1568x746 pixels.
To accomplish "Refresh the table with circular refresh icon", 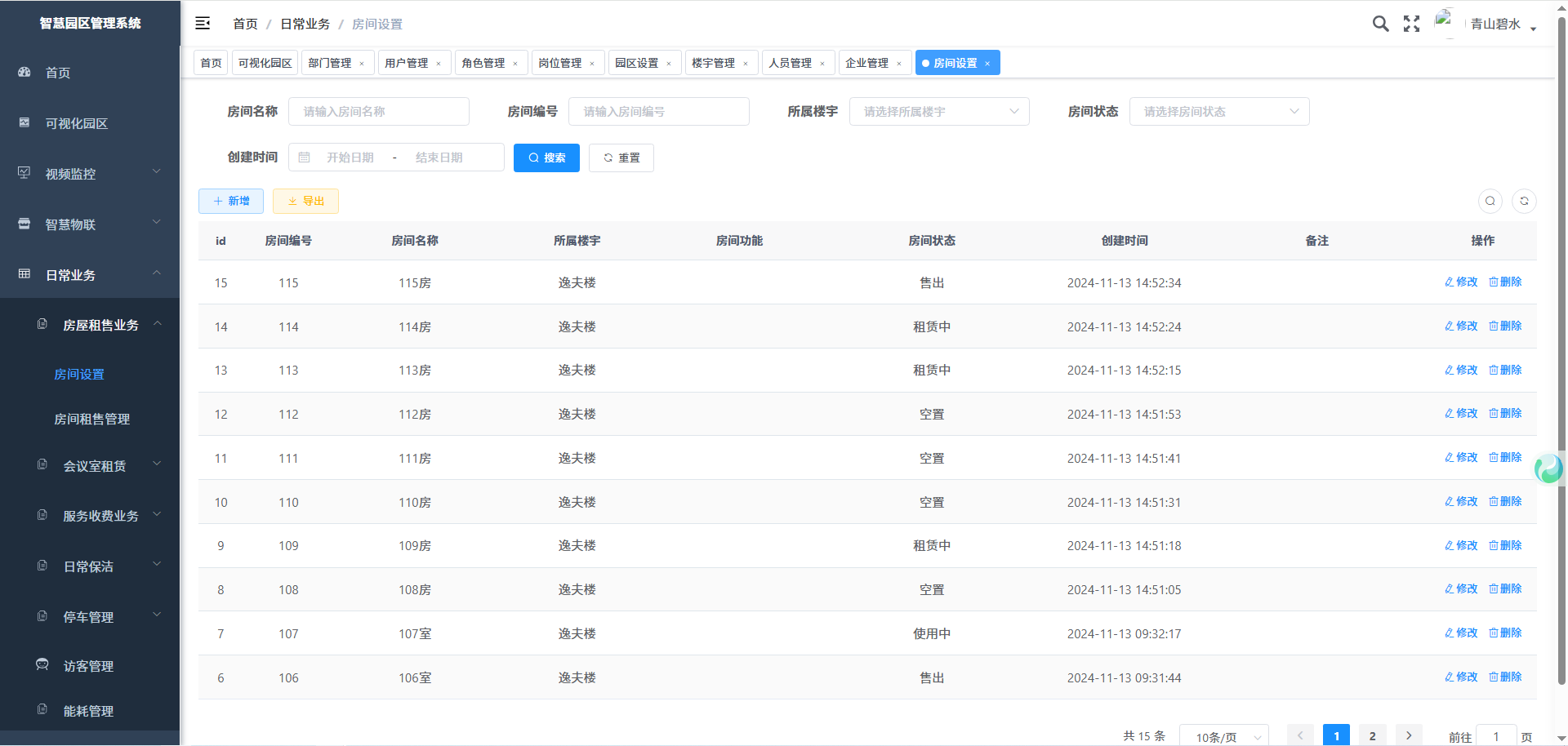I will [x=1524, y=201].
